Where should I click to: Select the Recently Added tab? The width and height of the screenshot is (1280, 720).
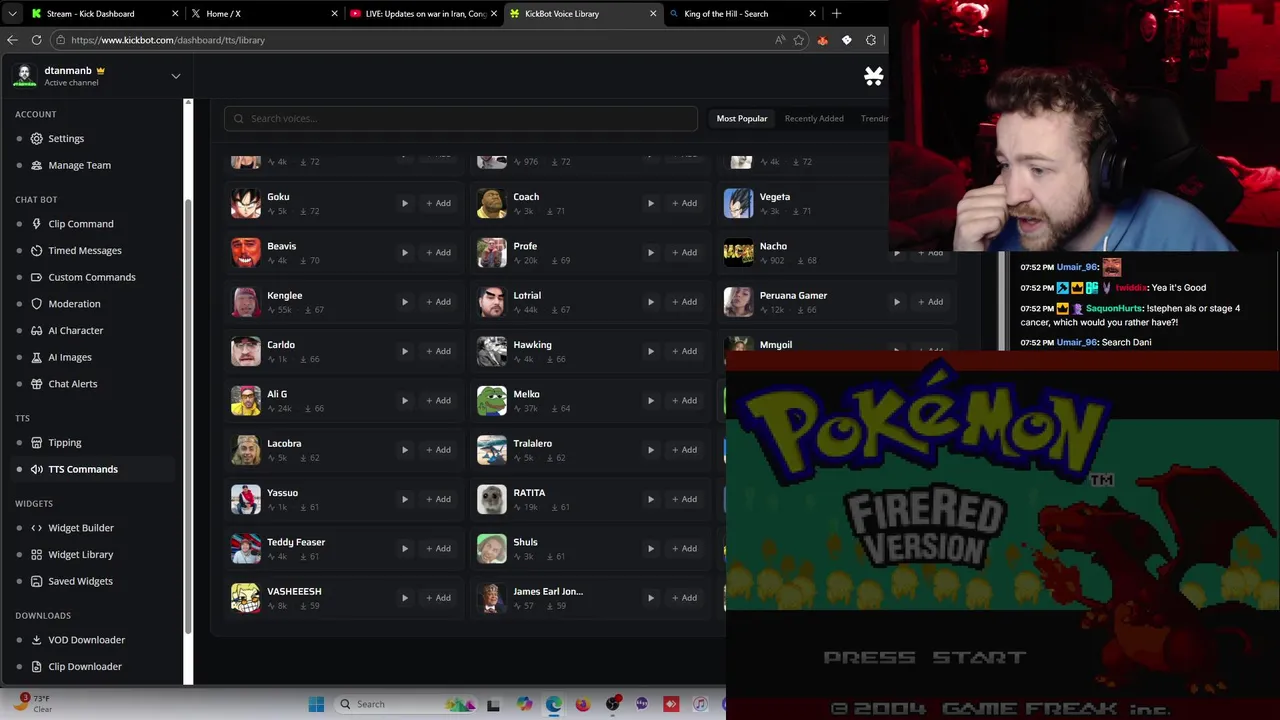(814, 118)
